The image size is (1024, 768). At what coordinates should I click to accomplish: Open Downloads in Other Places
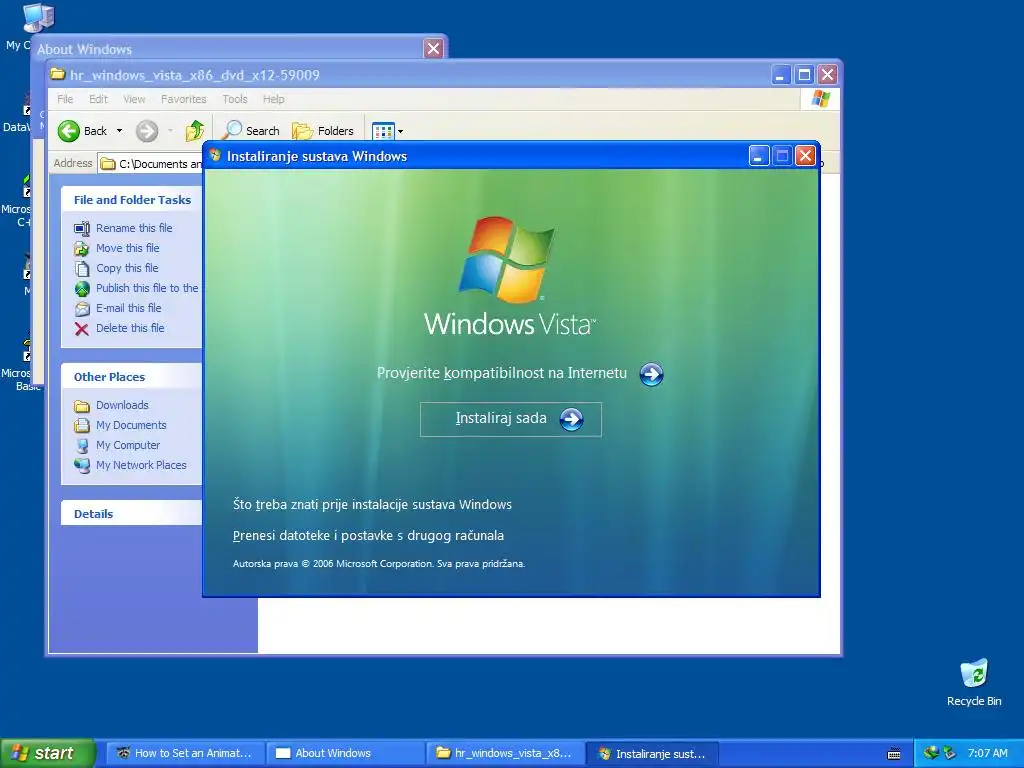122,405
